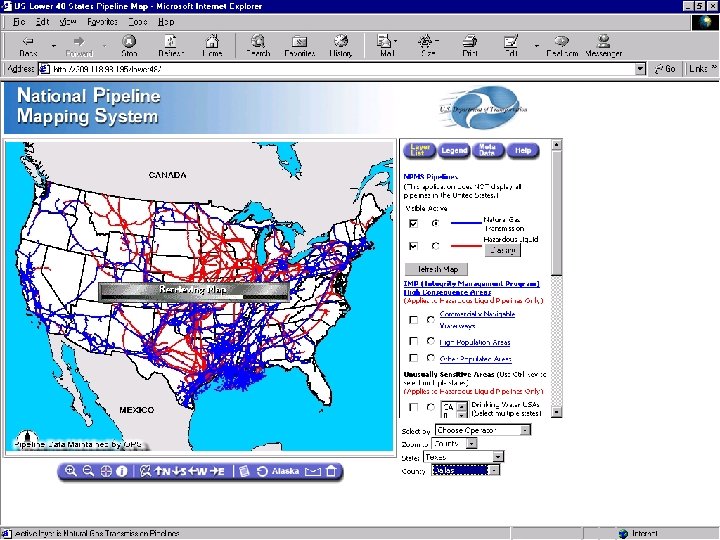Go to the browser Home page

[212, 45]
